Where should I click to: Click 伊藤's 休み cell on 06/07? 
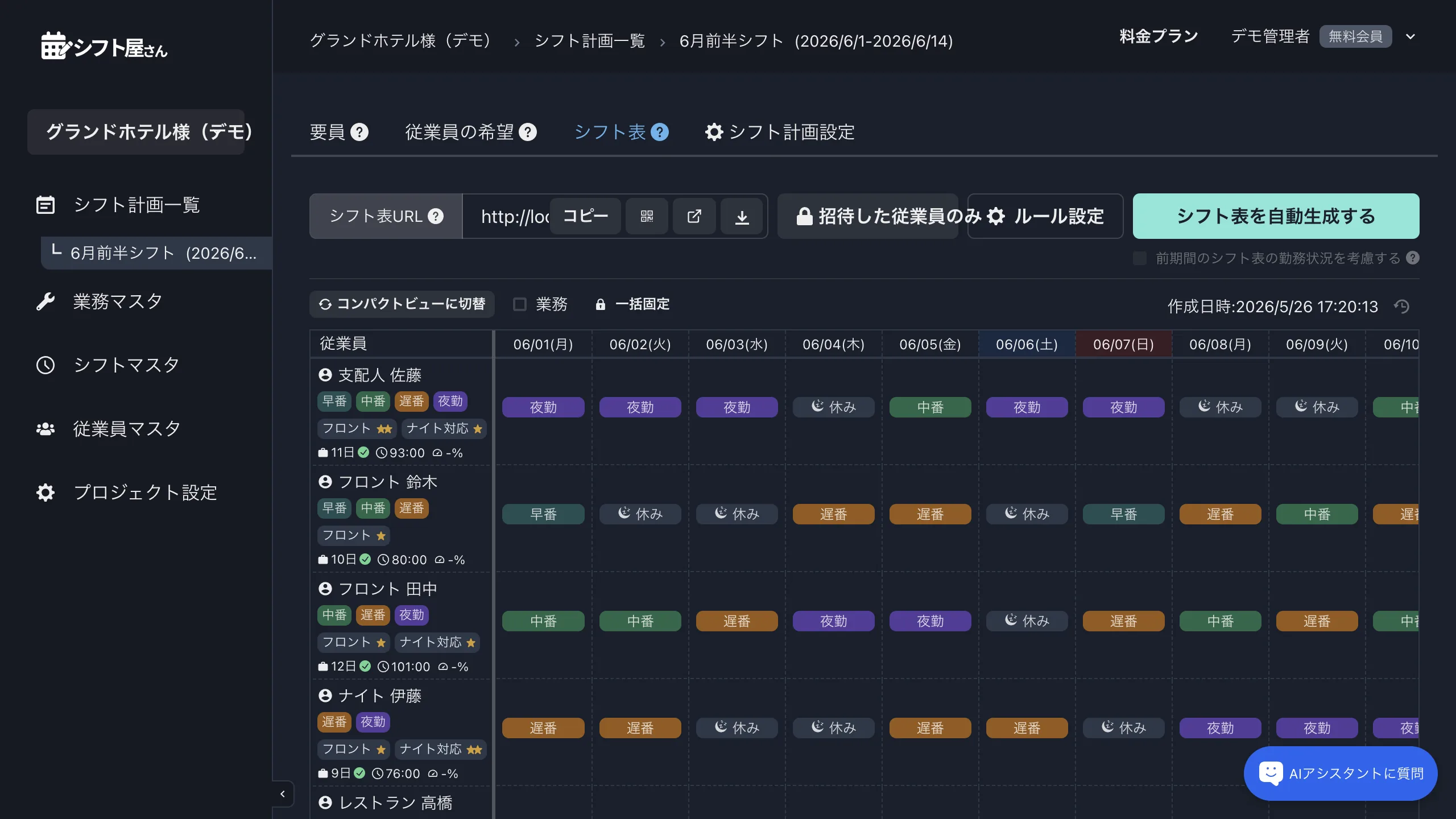click(1123, 728)
